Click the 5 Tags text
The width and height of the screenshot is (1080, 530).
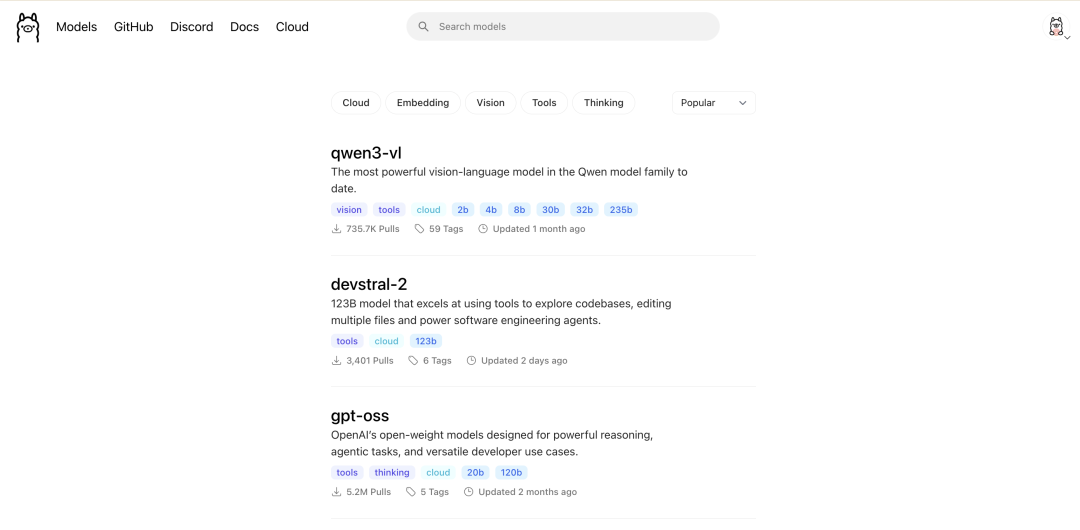pyautogui.click(x=435, y=492)
